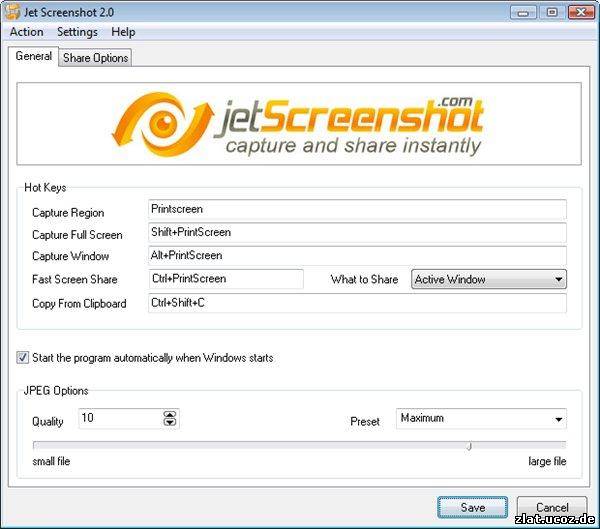Click the Save button
This screenshot has height=529, width=600.
coord(473,508)
